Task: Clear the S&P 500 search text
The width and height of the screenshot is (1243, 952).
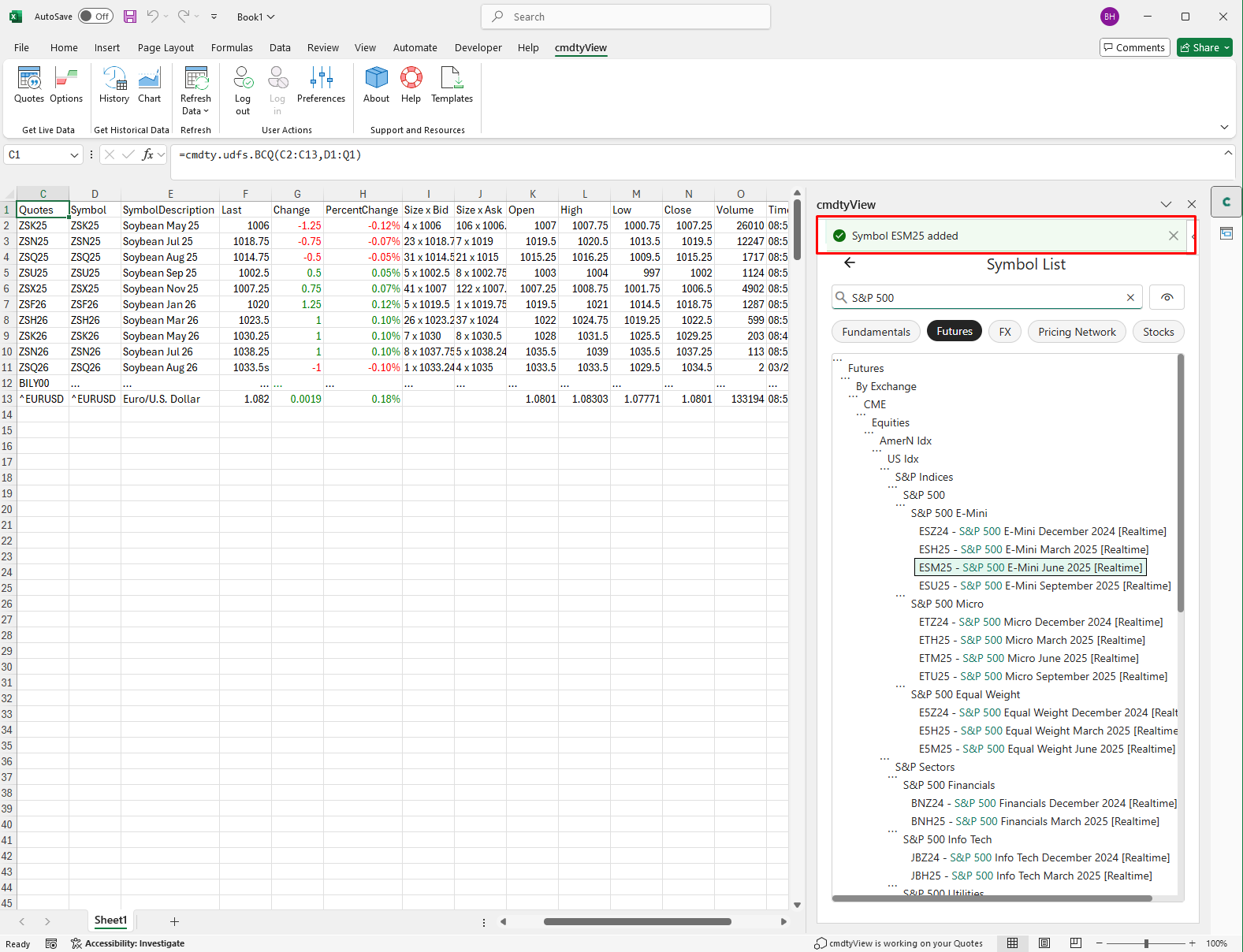Action: (x=1130, y=297)
